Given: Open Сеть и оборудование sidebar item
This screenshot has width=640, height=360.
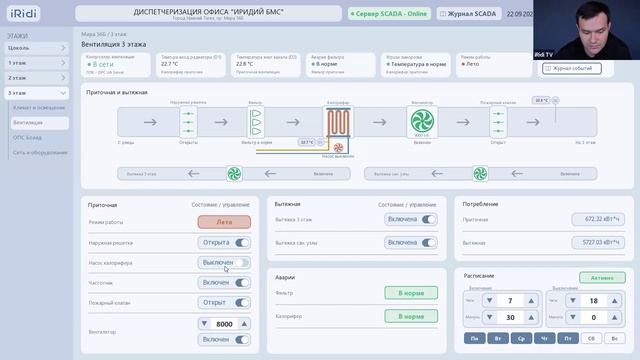Looking at the screenshot, I should click(x=40, y=153).
